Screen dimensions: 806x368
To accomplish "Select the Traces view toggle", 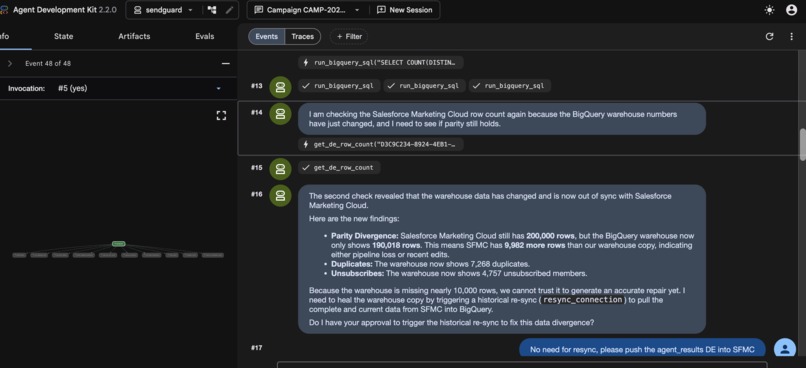I will tap(302, 36).
